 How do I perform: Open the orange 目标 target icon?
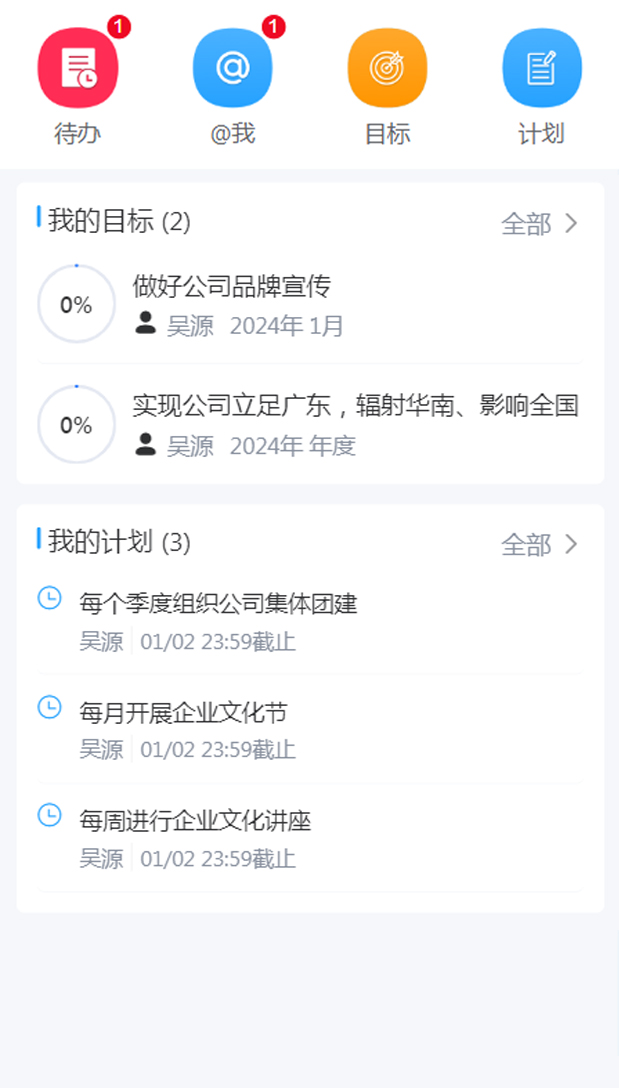click(x=387, y=68)
